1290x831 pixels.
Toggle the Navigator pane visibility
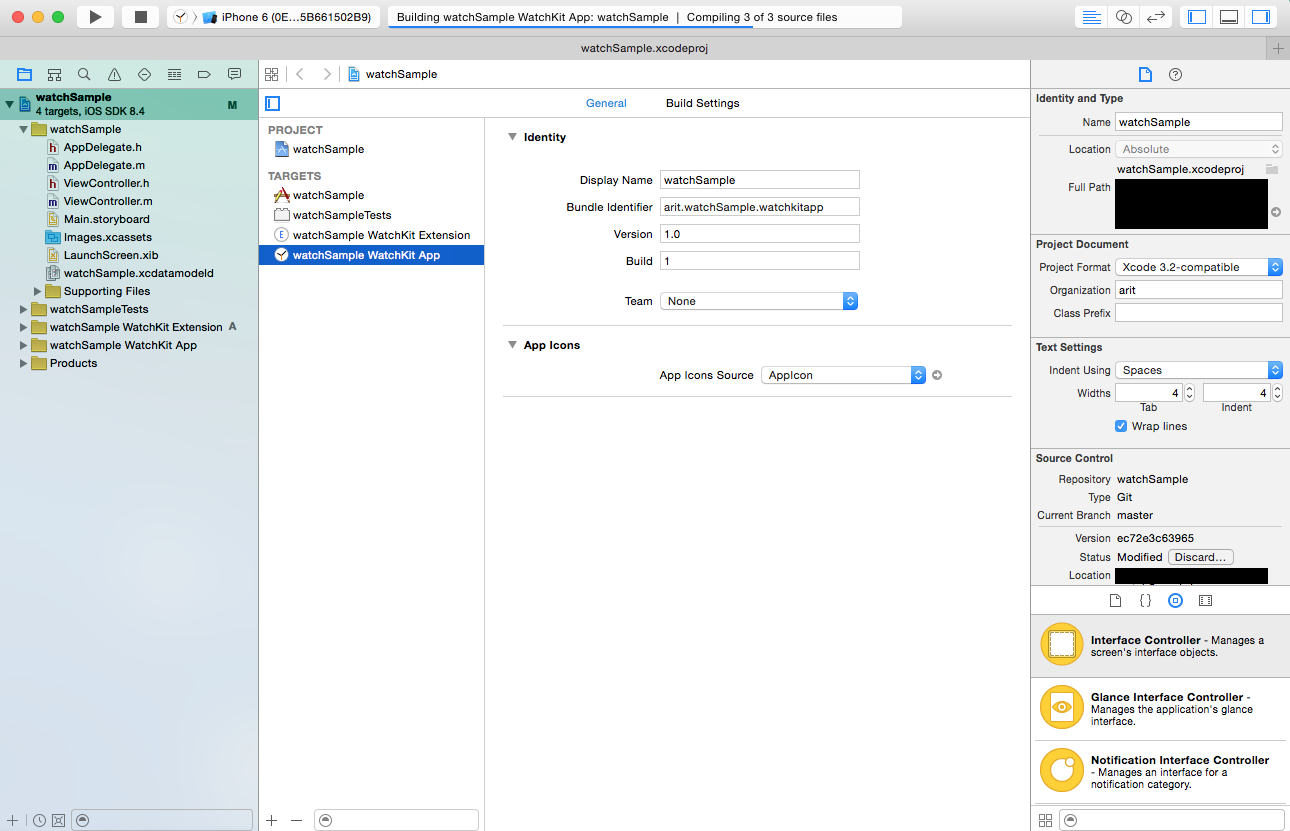[x=1197, y=17]
